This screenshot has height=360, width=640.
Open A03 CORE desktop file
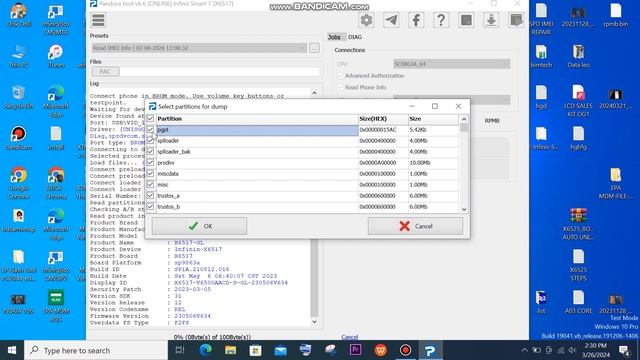[578, 302]
